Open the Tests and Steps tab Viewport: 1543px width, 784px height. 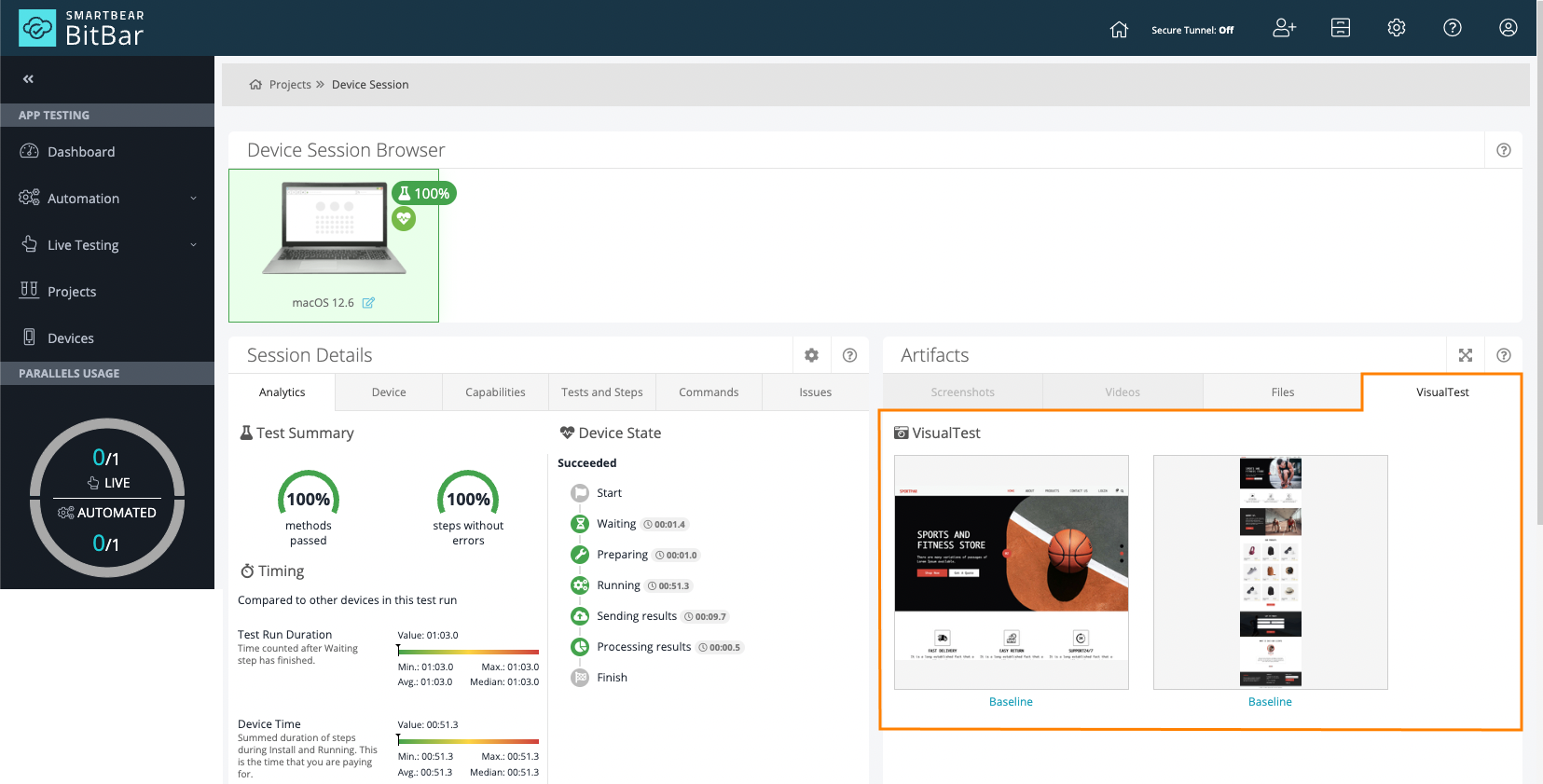[601, 392]
